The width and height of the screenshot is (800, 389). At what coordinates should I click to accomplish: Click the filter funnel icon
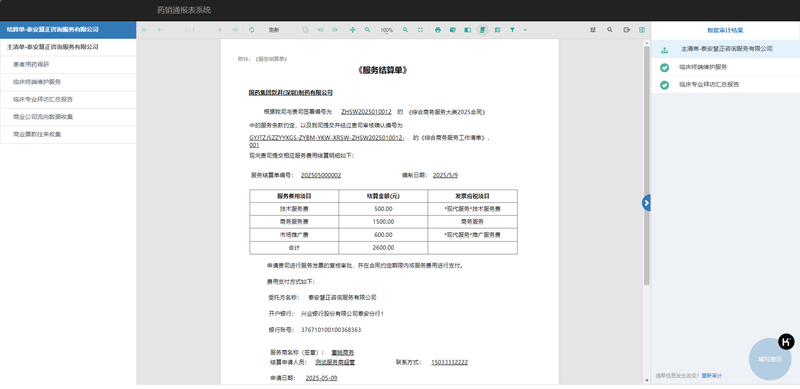tap(512, 30)
